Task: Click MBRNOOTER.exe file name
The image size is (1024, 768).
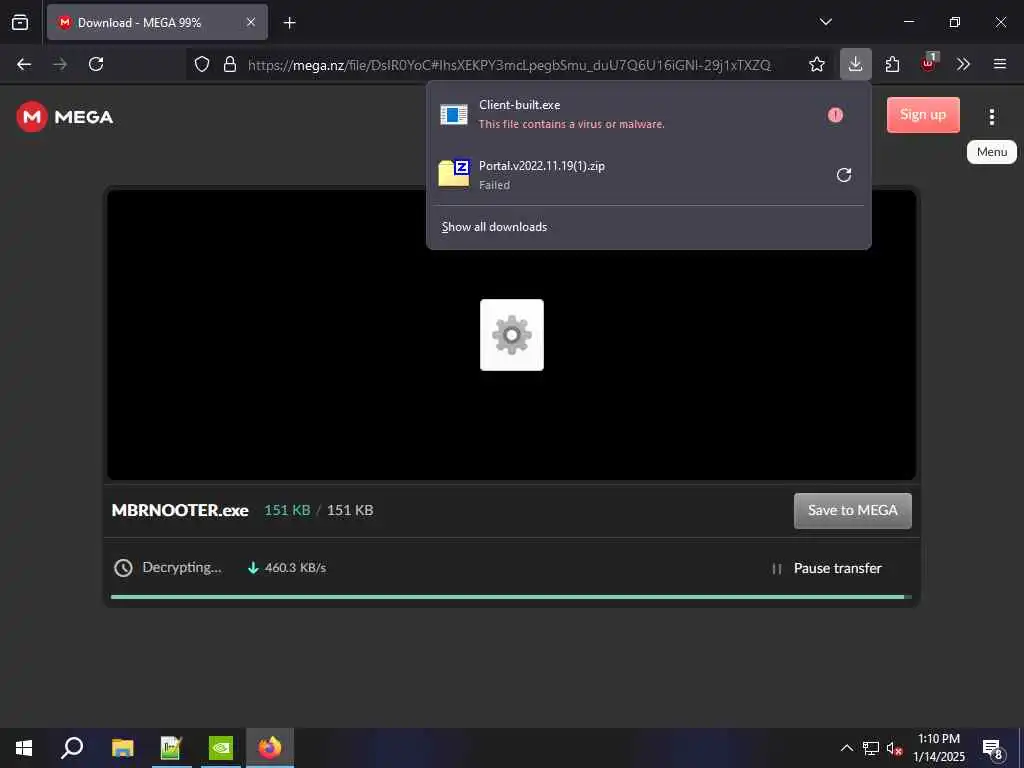Action: click(180, 510)
